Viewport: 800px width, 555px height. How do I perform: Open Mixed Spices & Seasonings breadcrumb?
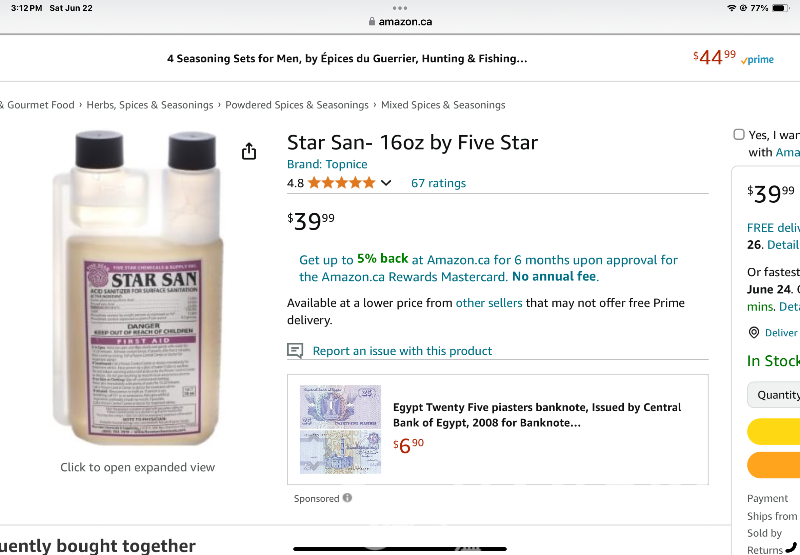tap(443, 105)
